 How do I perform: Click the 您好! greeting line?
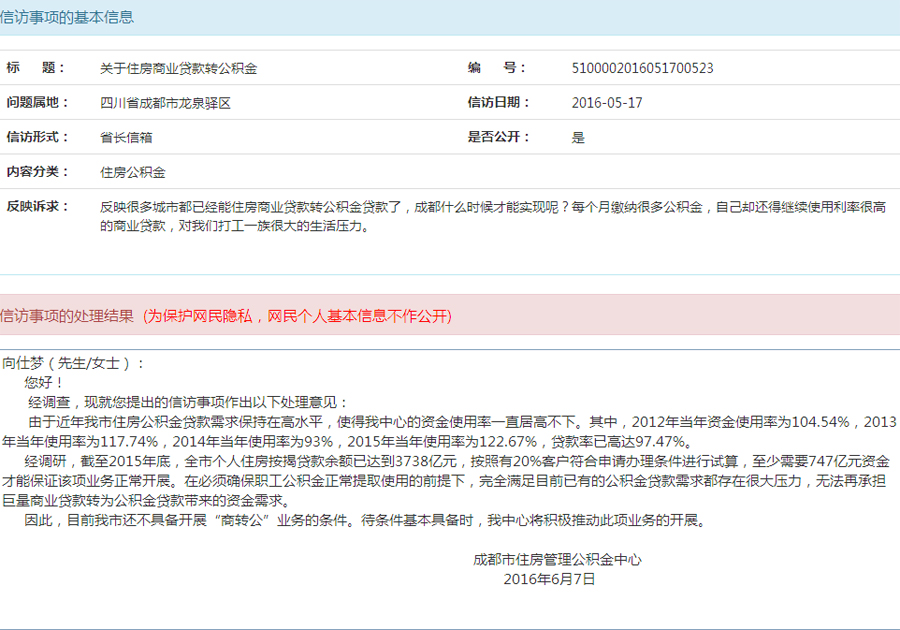44,382
